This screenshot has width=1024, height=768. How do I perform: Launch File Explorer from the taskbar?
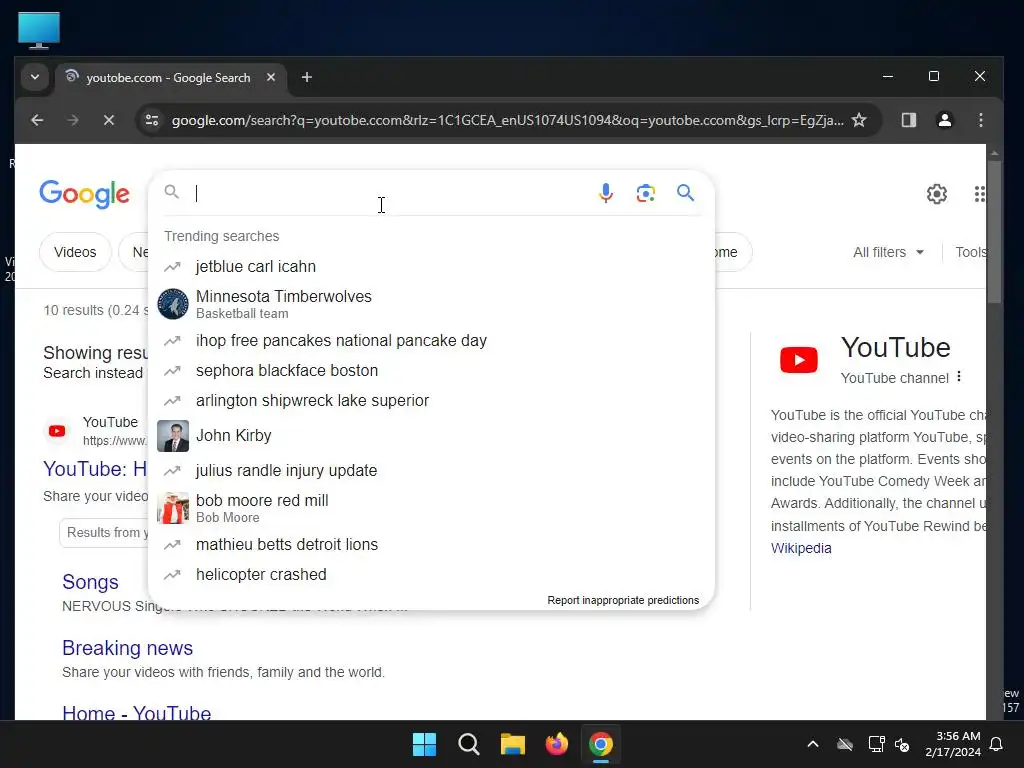click(x=513, y=744)
